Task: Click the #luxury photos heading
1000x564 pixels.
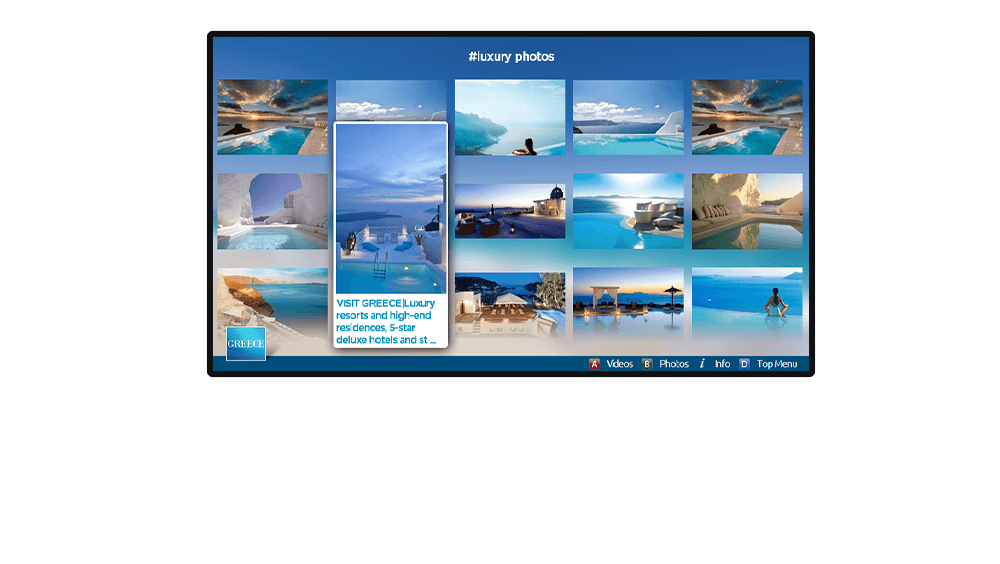Action: [x=511, y=57]
